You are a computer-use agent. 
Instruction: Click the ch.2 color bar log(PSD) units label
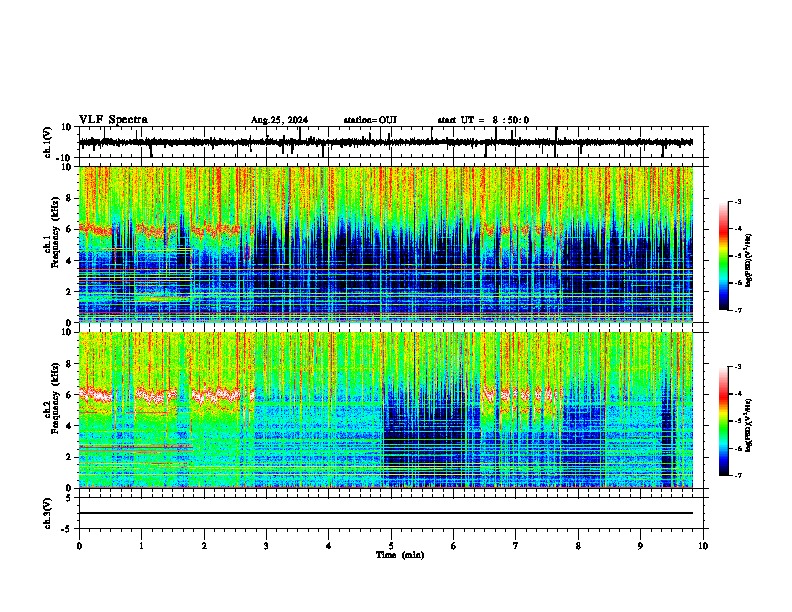coord(749,425)
